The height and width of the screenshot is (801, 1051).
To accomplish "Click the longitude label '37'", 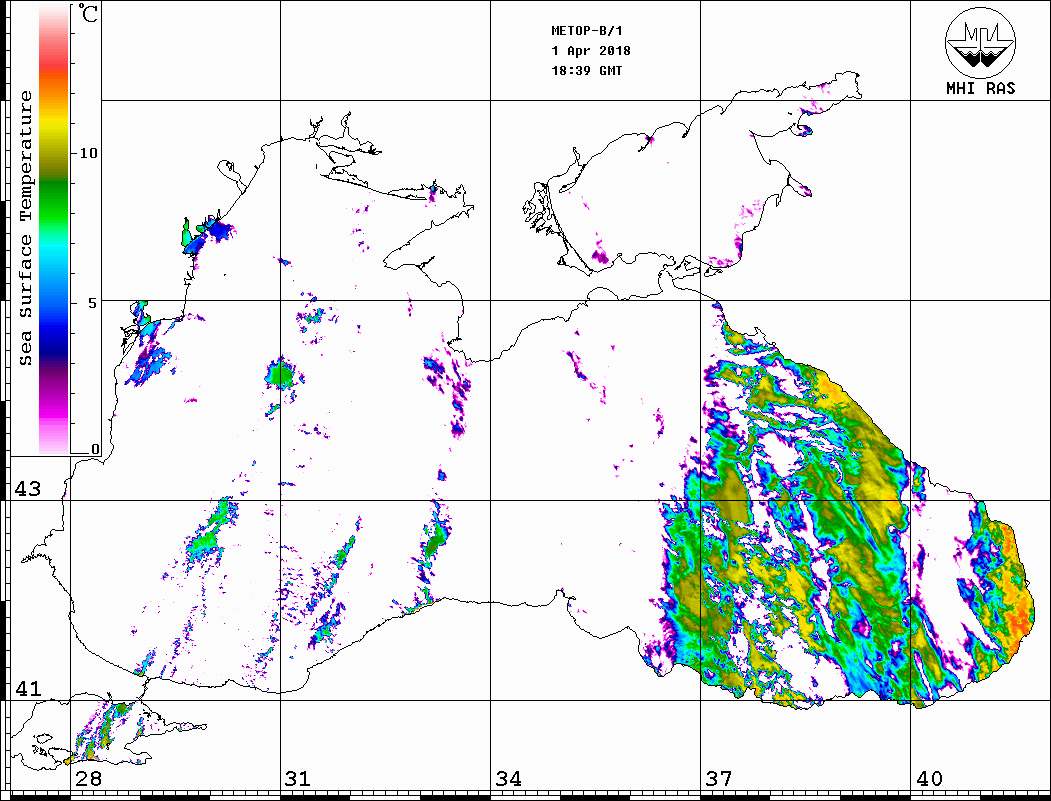I will [x=719, y=779].
